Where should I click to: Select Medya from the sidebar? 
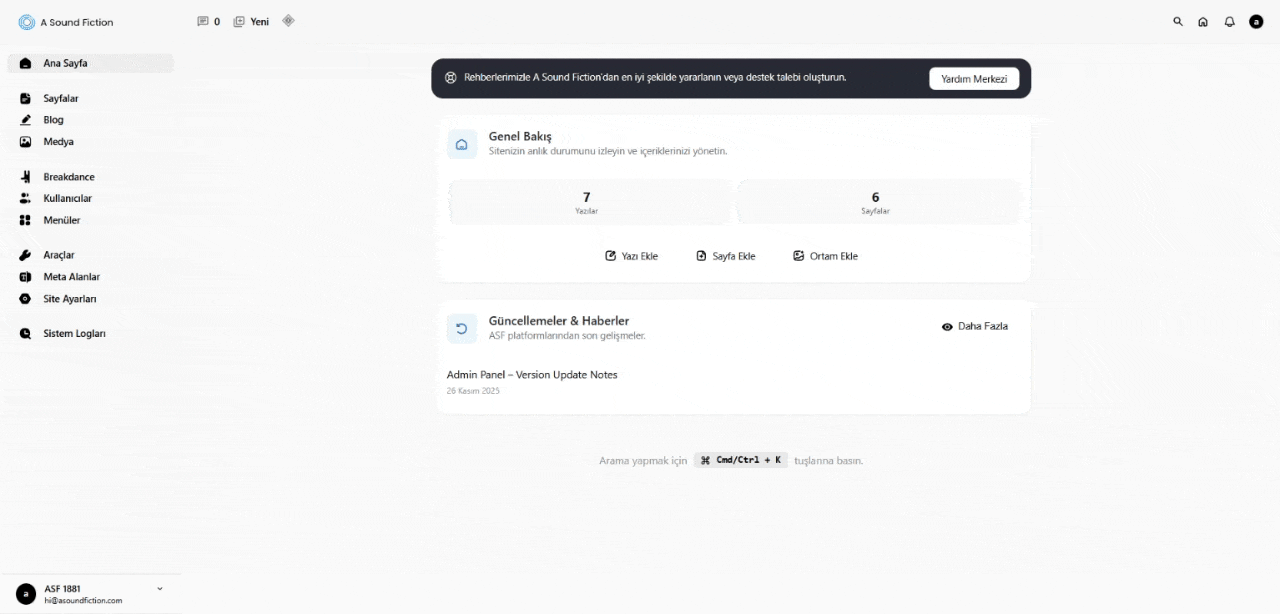click(x=58, y=142)
